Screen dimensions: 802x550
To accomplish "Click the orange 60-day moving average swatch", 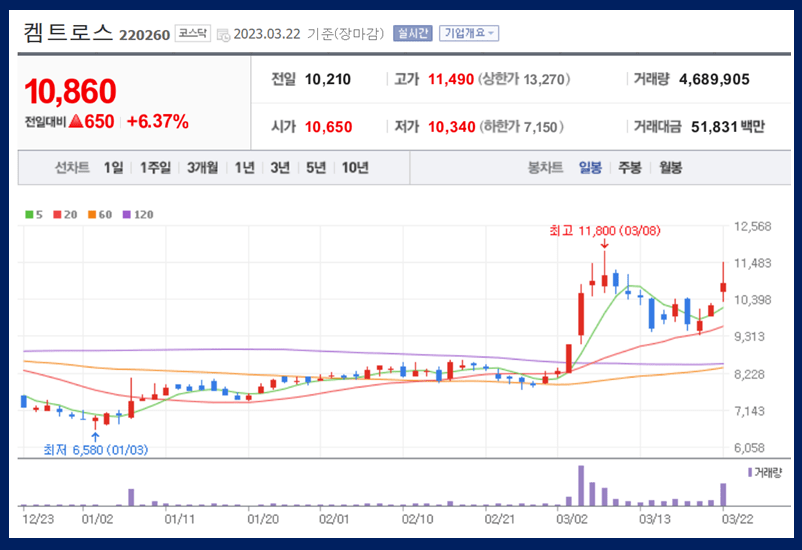I will pyautogui.click(x=92, y=214).
